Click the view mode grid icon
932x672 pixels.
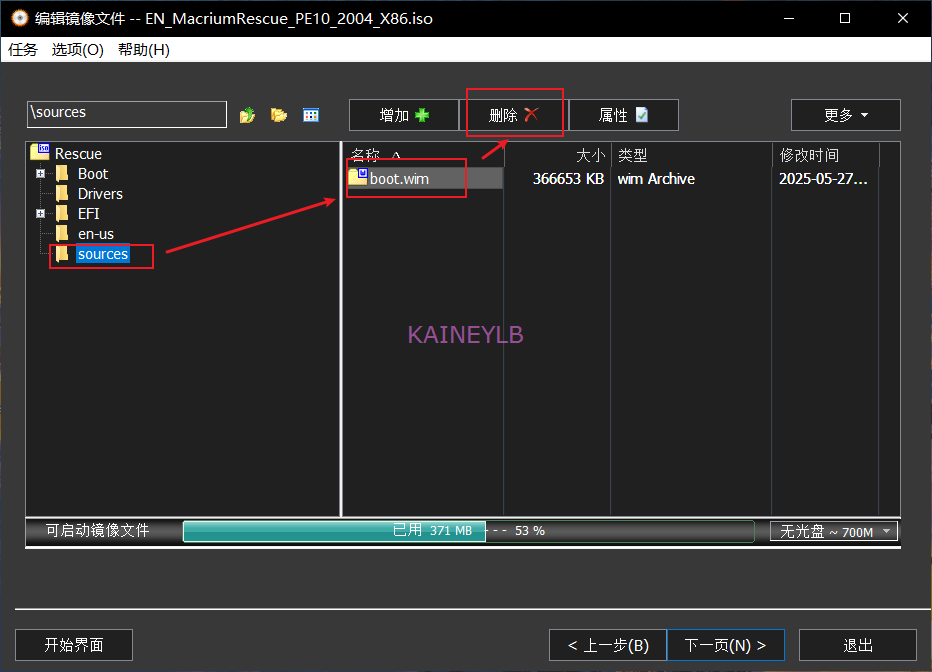(311, 115)
